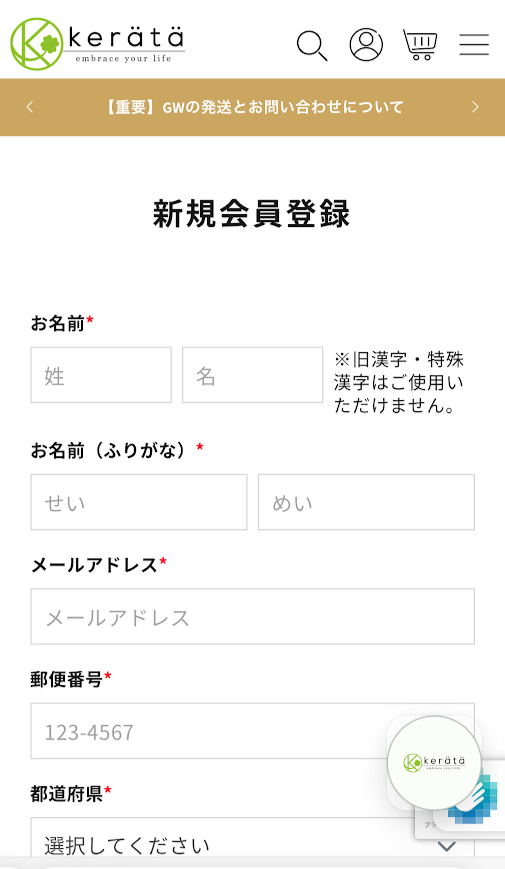Focus the 名 first name field

253,375
